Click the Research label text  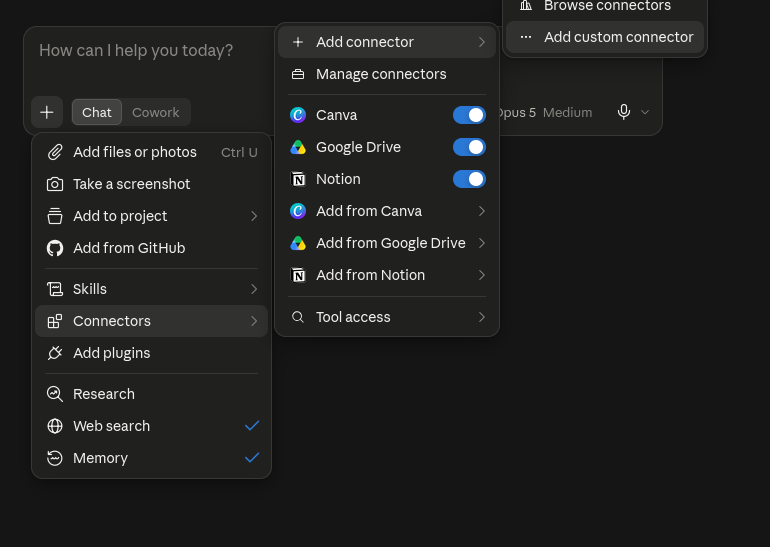pos(104,394)
